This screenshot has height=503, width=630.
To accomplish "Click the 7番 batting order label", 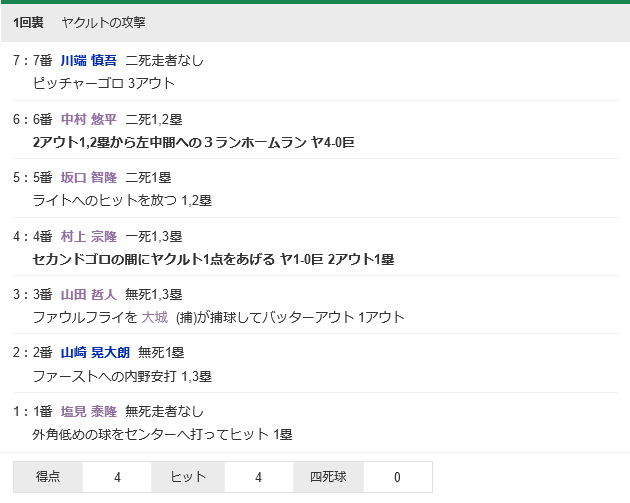I will point(43,61).
